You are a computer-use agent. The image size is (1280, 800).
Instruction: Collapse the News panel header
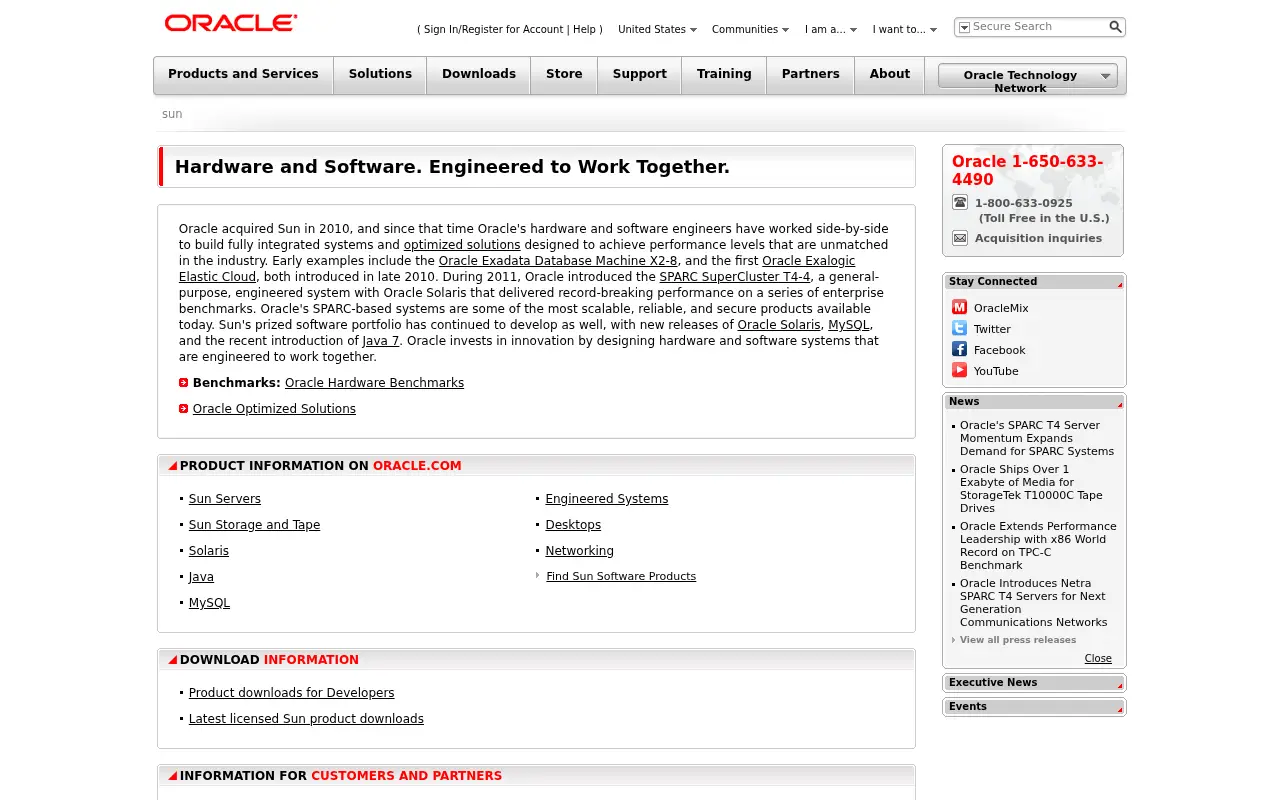[x=1034, y=402]
